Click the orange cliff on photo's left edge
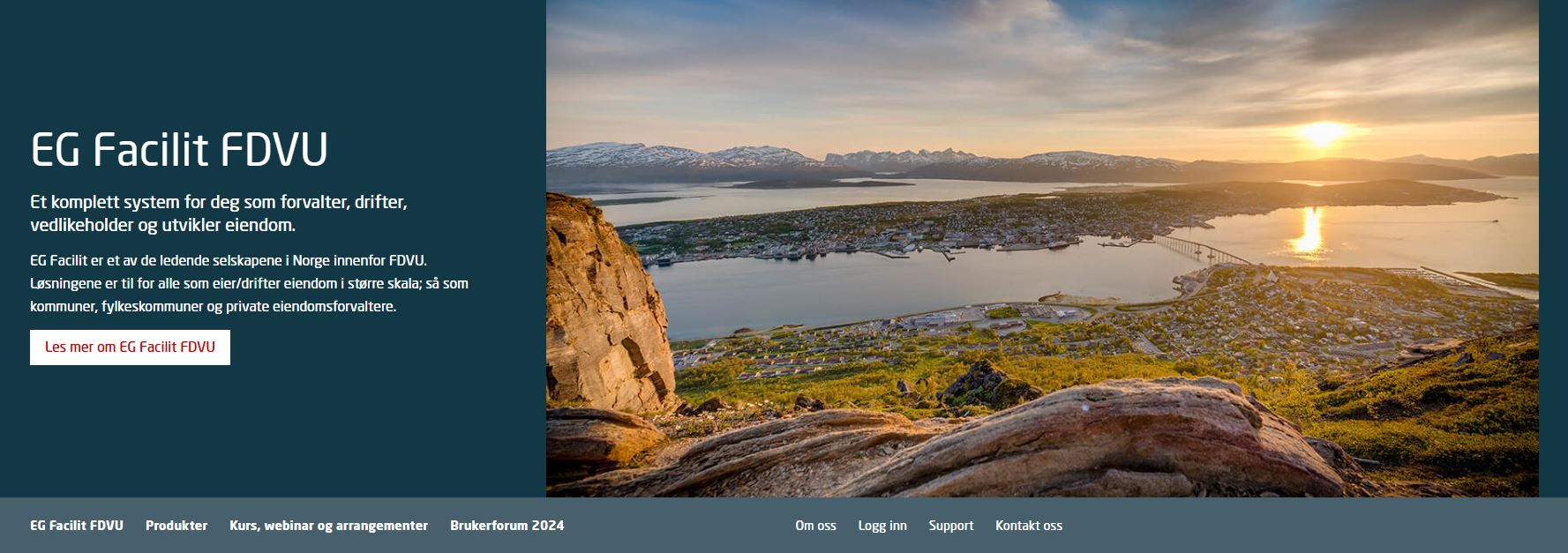Viewport: 1568px width, 553px height. point(607,304)
